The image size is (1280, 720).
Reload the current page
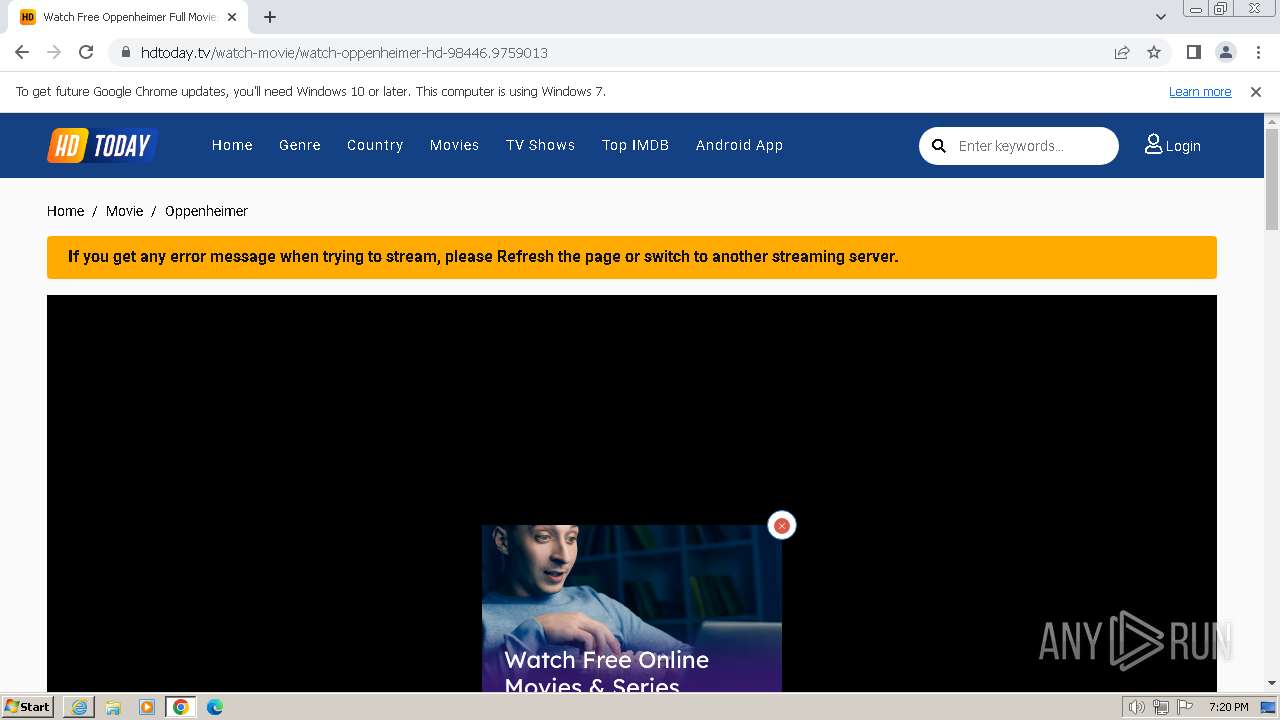[x=86, y=52]
